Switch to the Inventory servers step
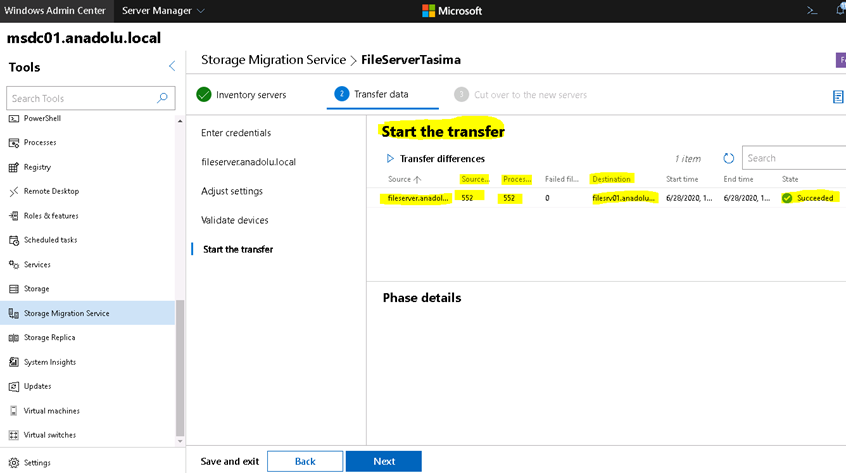846x473 pixels. 242,95
